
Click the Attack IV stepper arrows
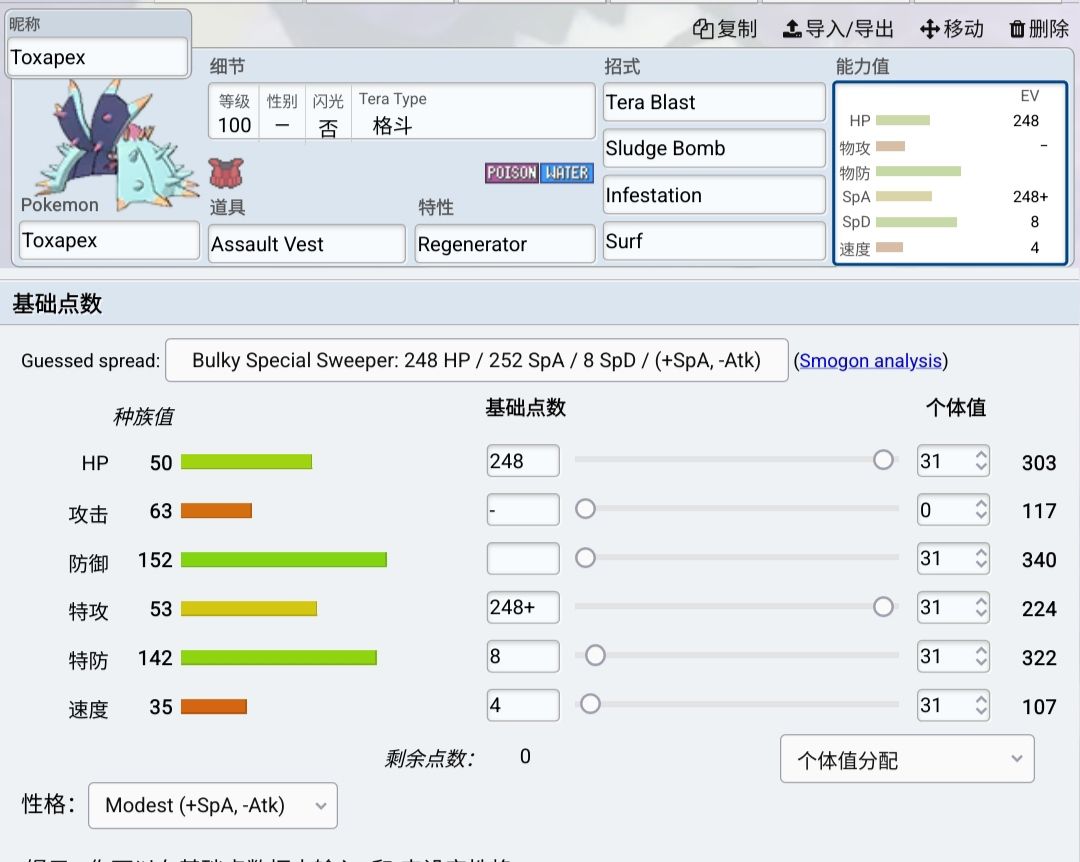[981, 510]
